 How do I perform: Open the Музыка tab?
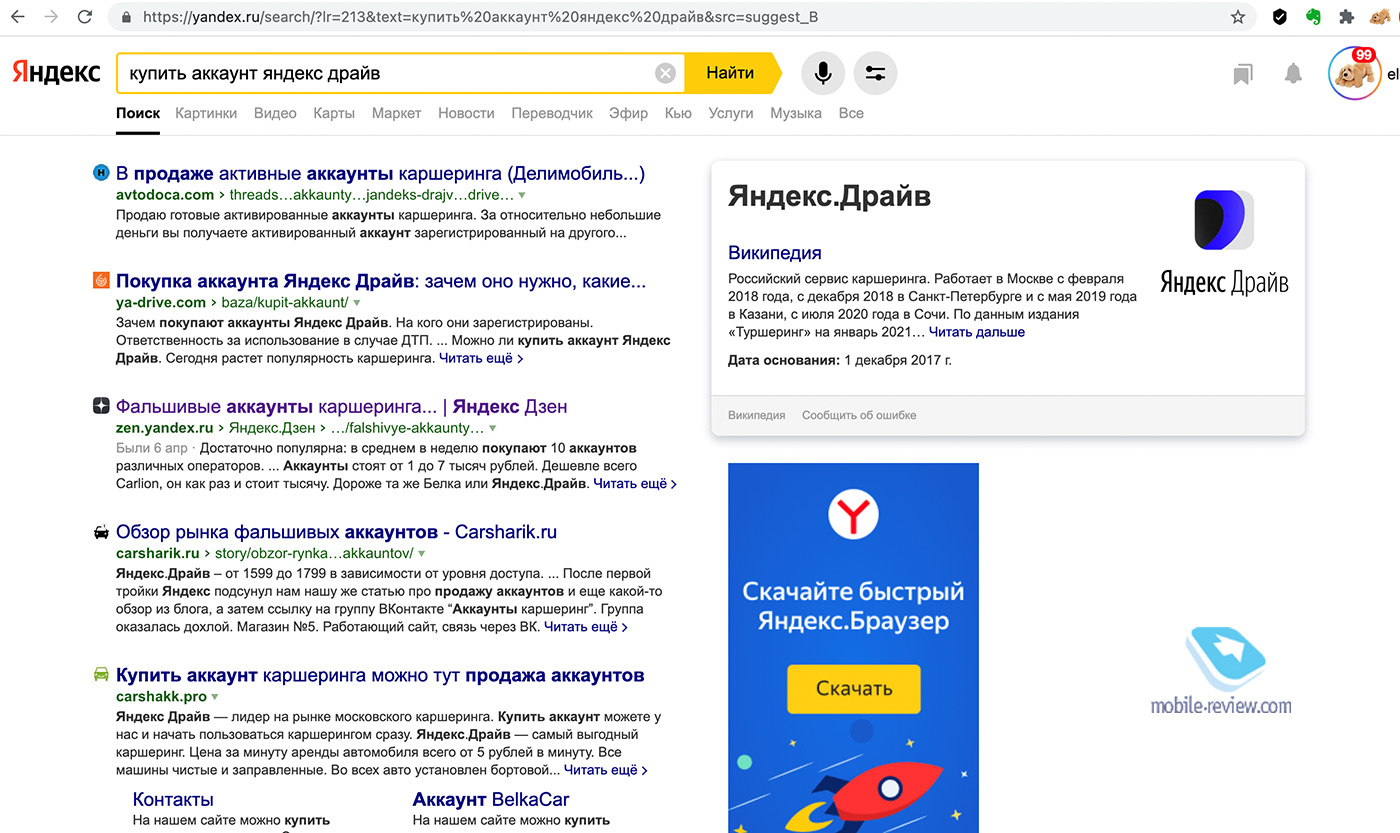tap(796, 113)
